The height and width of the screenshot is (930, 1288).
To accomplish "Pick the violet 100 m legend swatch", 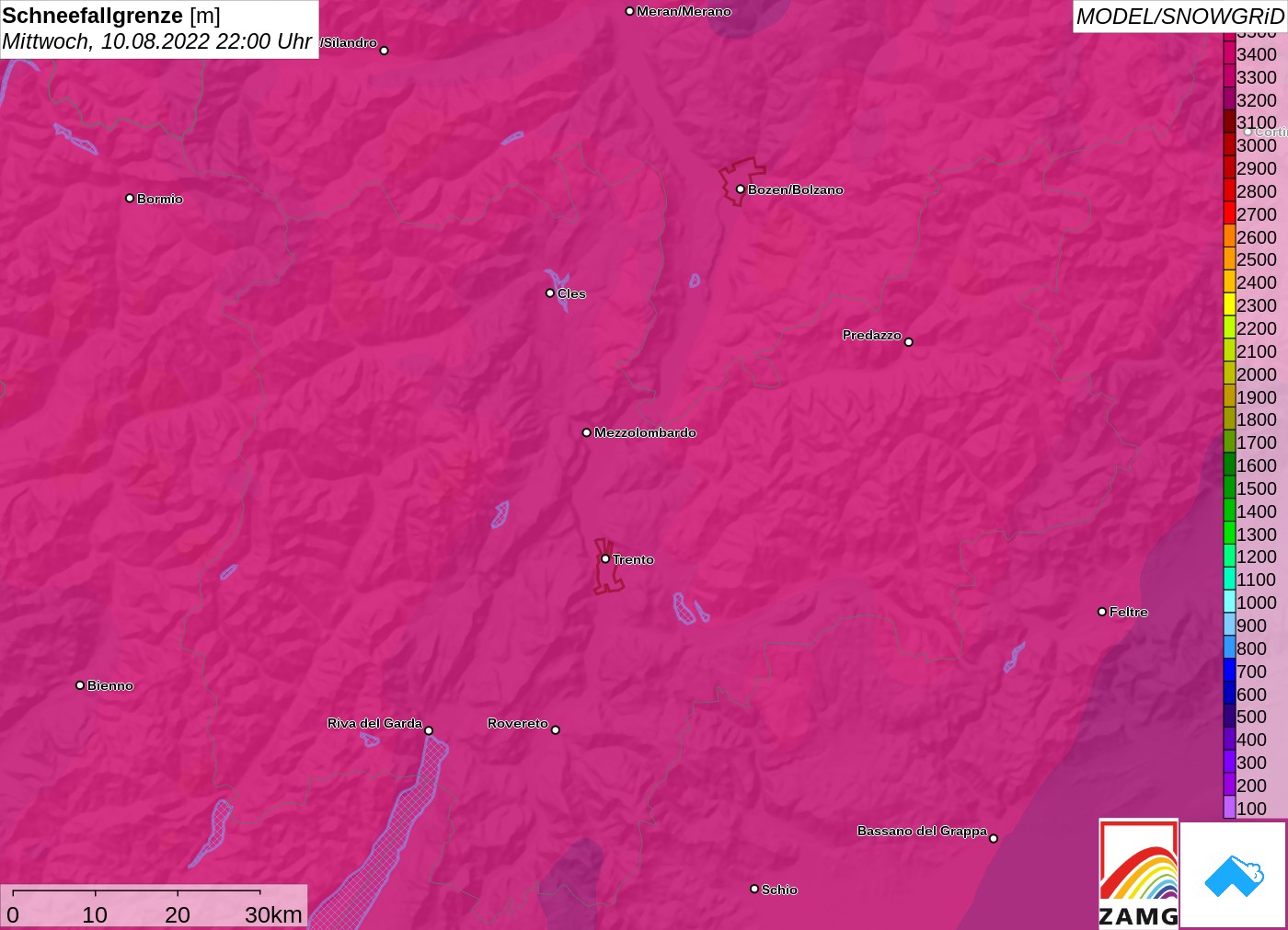I will pyautogui.click(x=1229, y=809).
